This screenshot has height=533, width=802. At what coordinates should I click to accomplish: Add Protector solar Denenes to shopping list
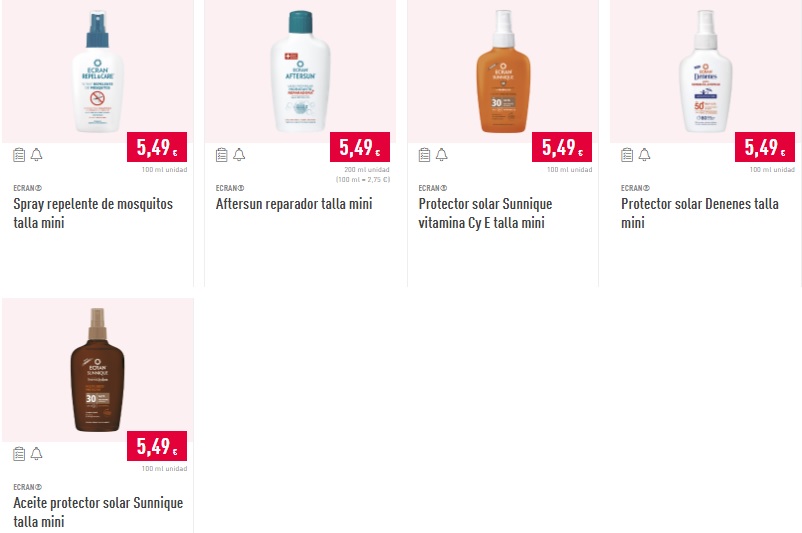pyautogui.click(x=627, y=154)
